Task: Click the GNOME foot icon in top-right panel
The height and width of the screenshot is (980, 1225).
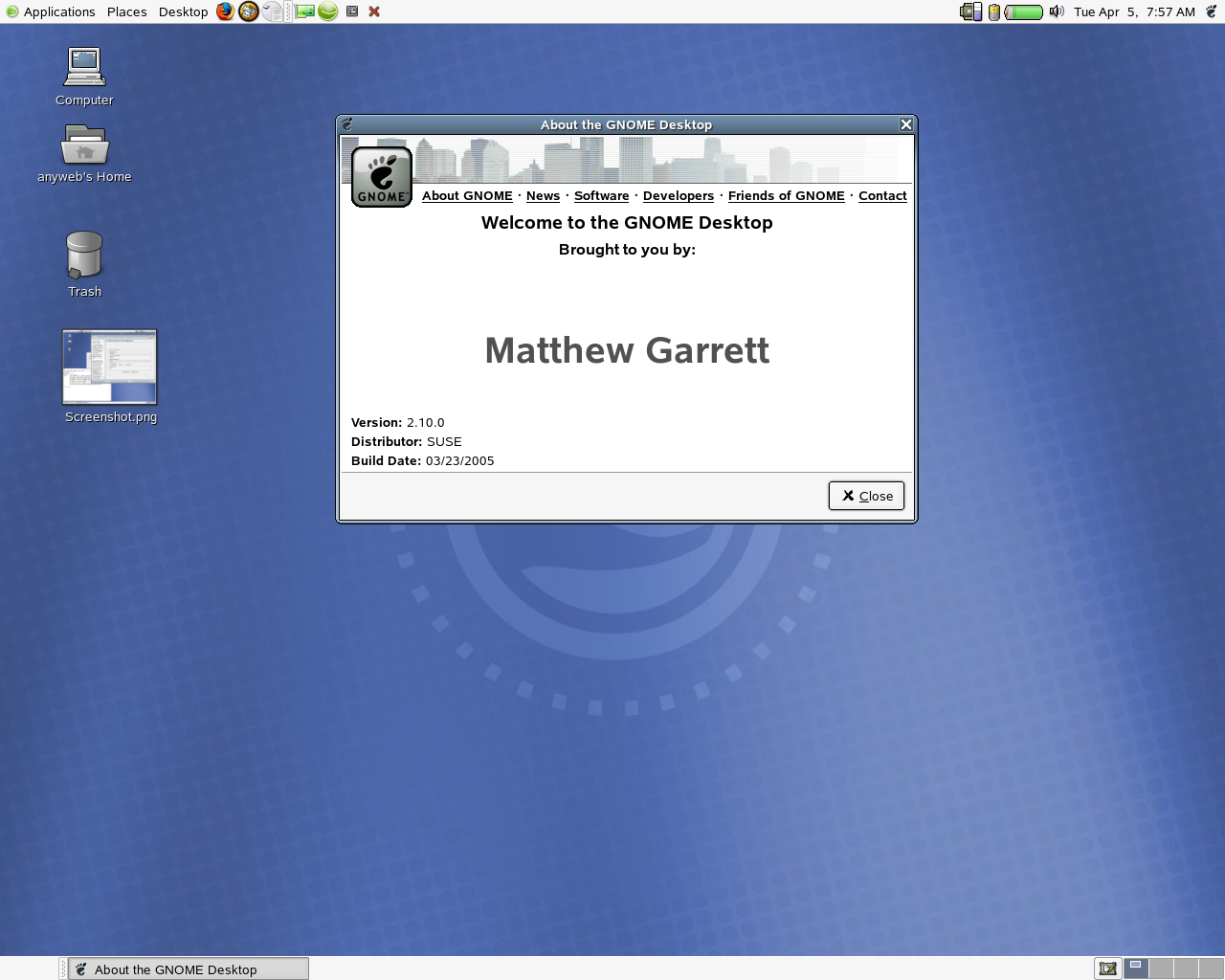Action: (1212, 11)
